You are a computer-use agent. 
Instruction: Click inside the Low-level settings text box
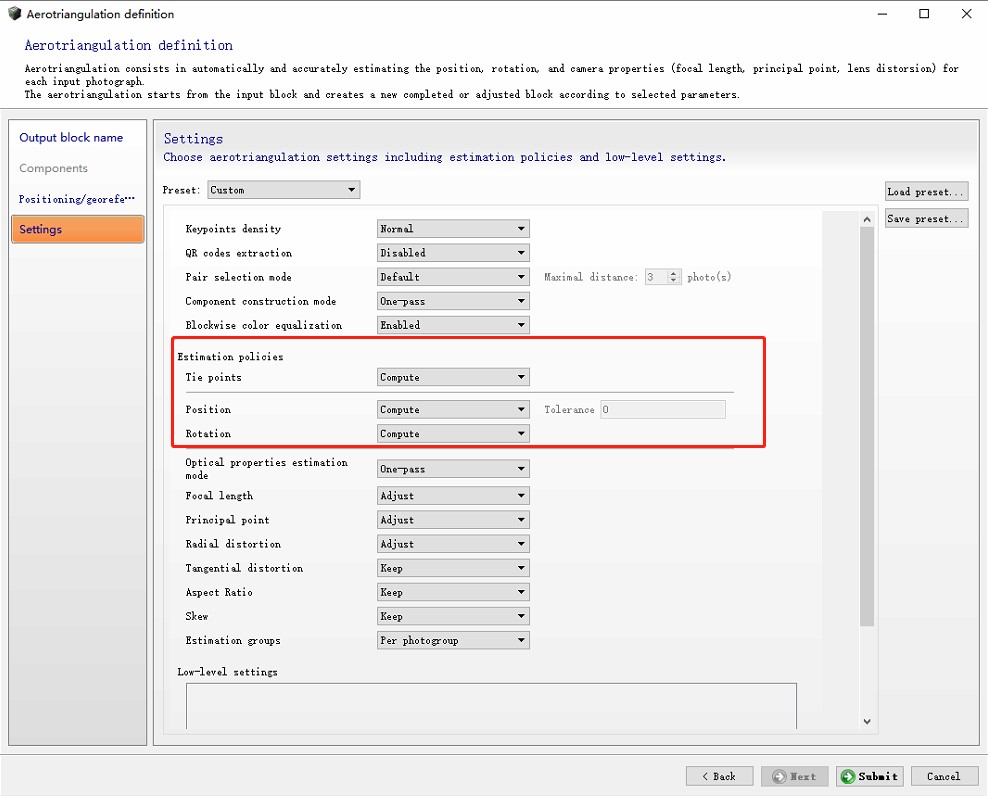491,706
